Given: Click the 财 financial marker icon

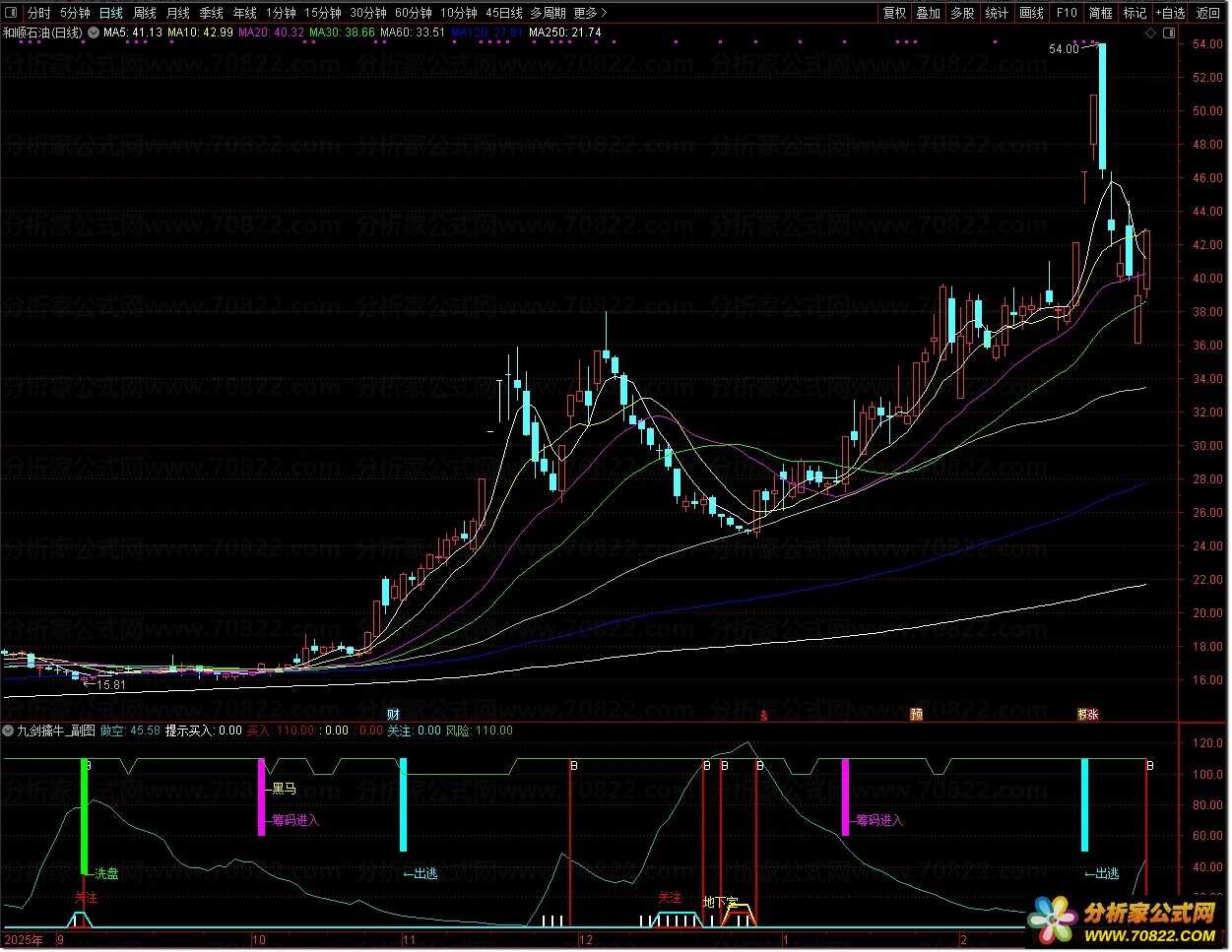Looking at the screenshot, I should click(x=393, y=715).
